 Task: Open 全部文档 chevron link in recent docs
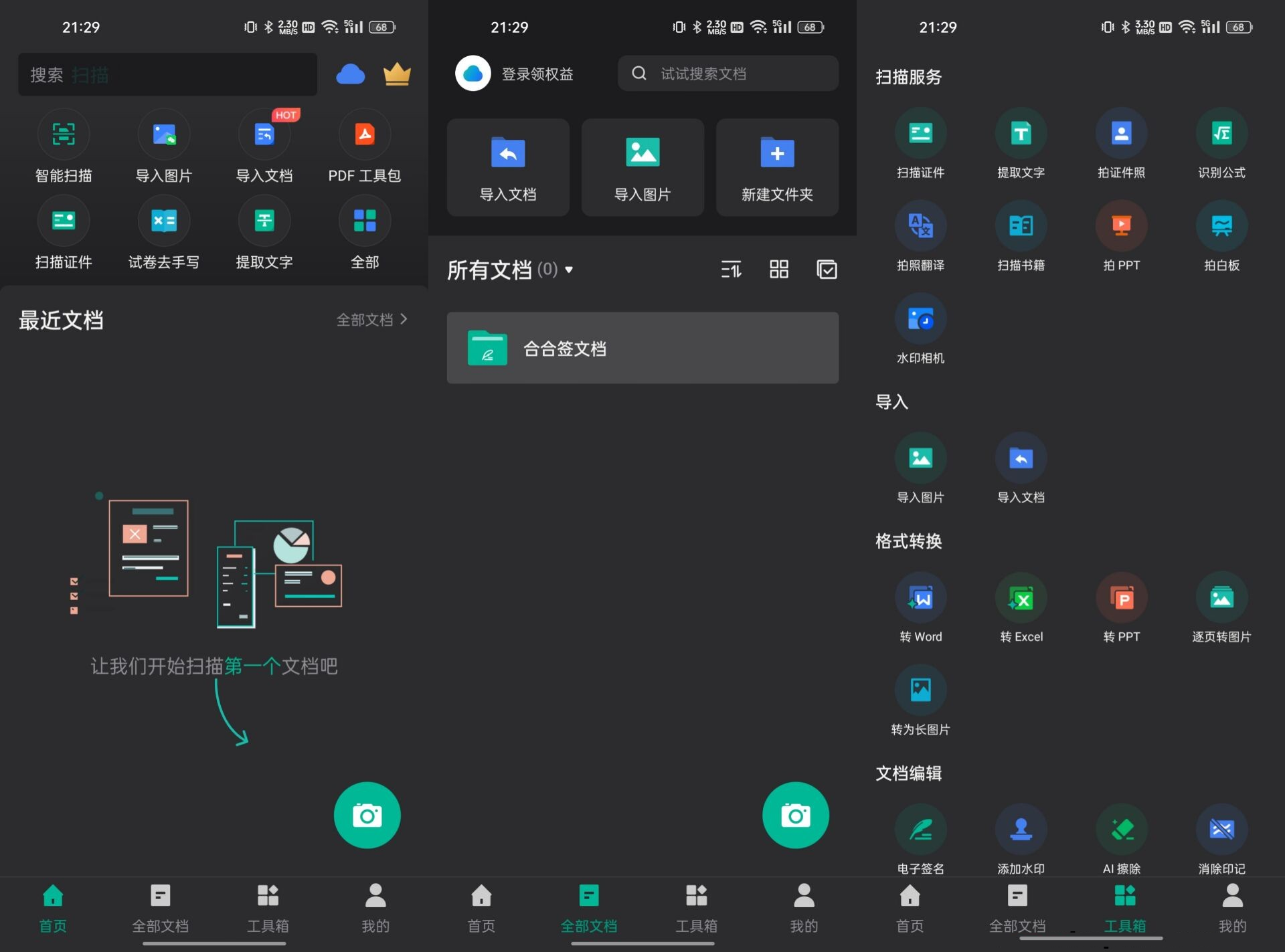click(x=372, y=320)
